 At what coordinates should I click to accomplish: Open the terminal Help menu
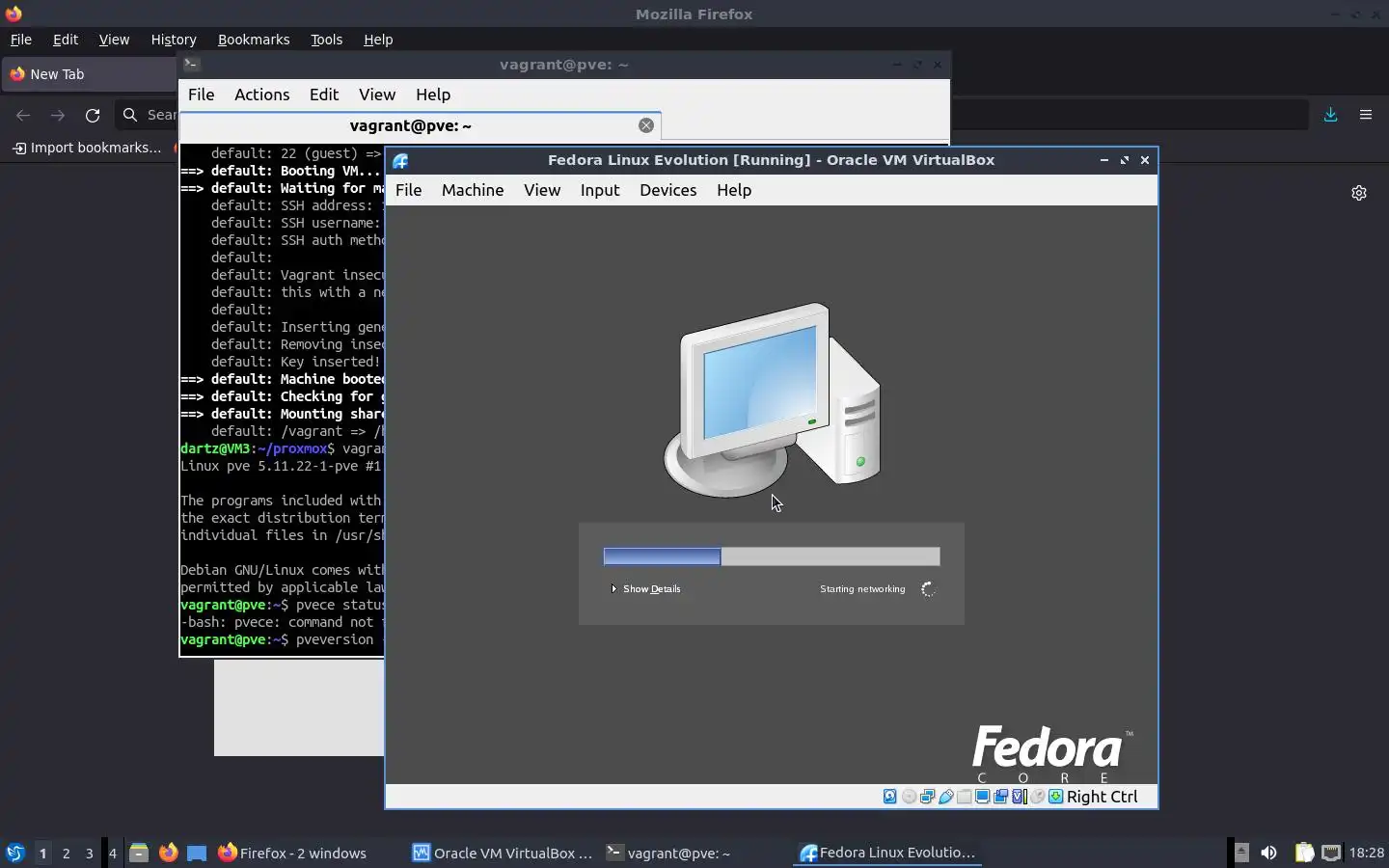(x=433, y=95)
